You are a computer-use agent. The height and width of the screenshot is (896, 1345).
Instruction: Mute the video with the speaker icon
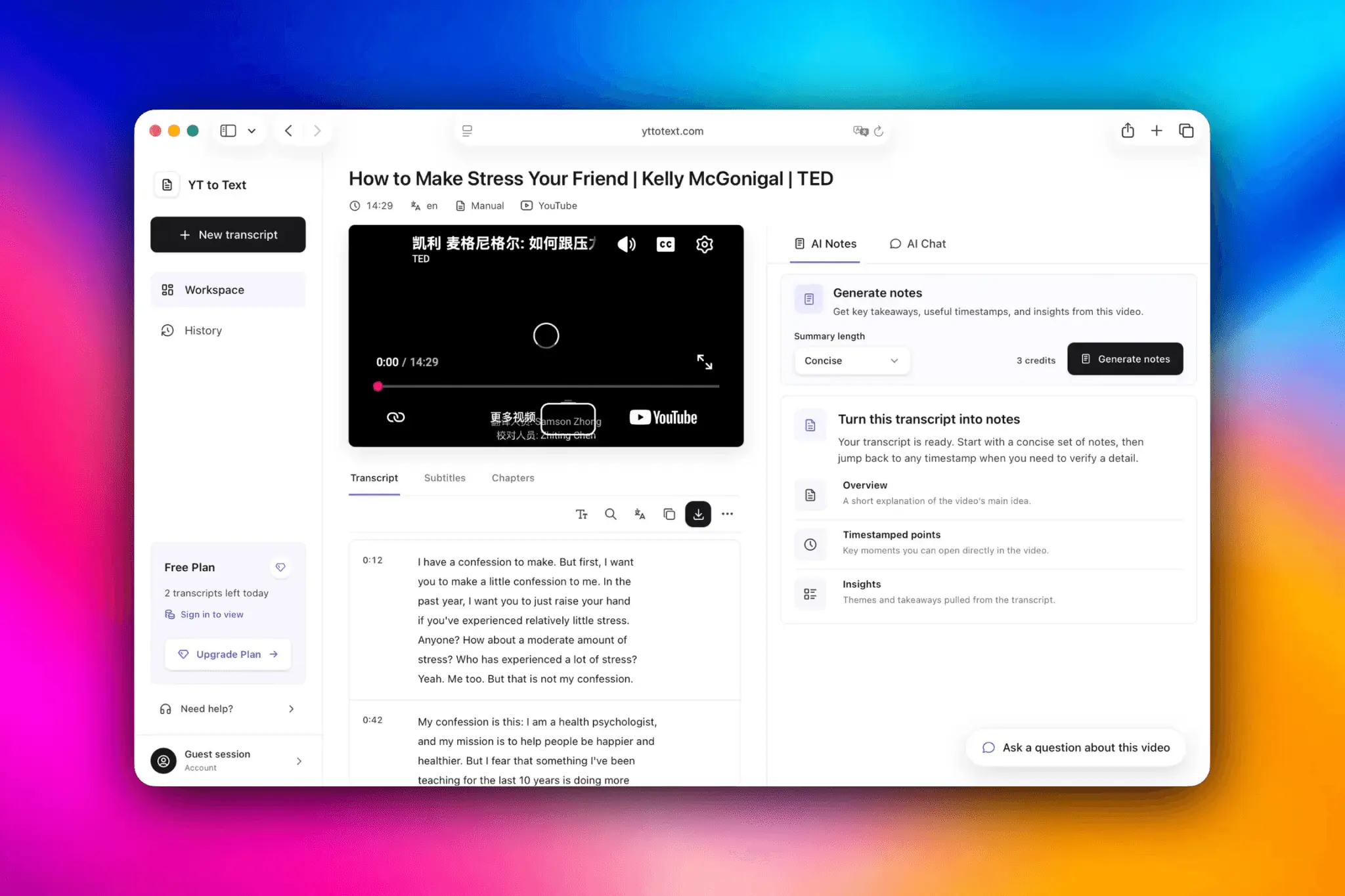[627, 244]
